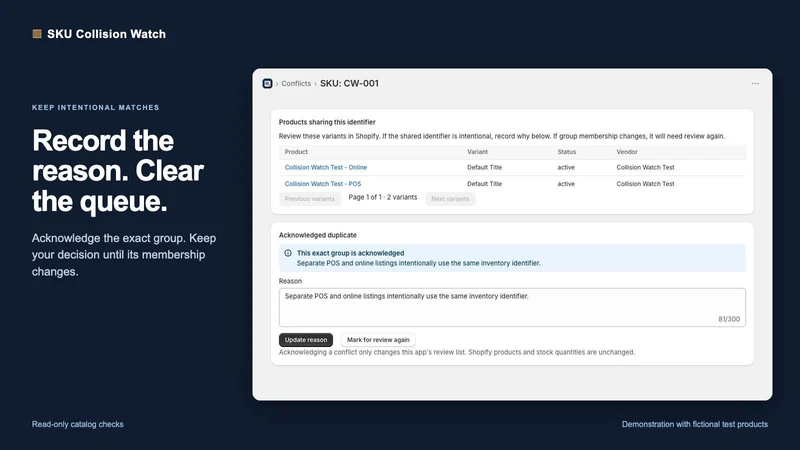The height and width of the screenshot is (450, 800).
Task: Click the Next variants button
Action: tap(450, 199)
